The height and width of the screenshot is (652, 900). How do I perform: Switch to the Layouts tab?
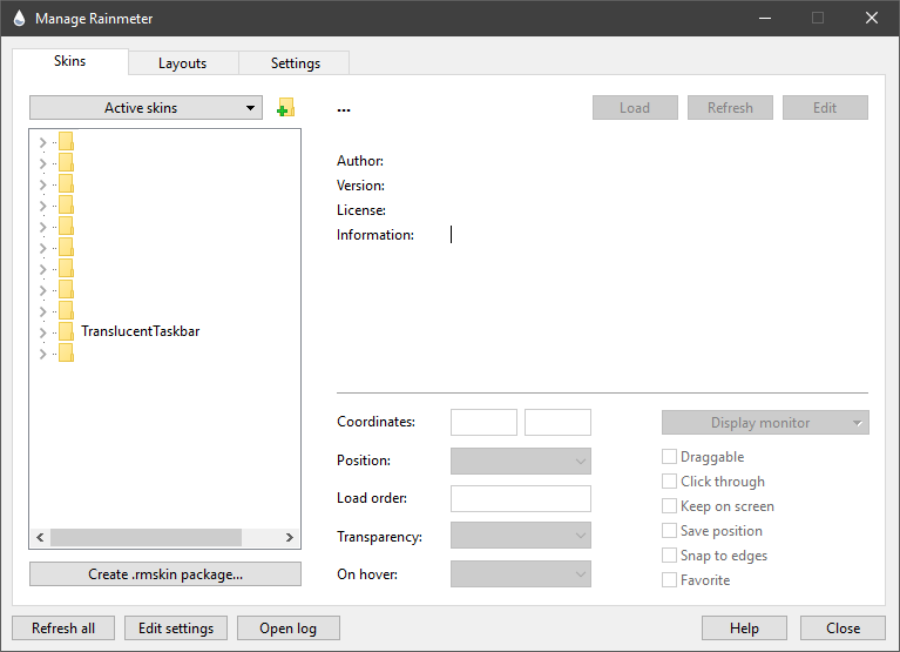coord(182,63)
